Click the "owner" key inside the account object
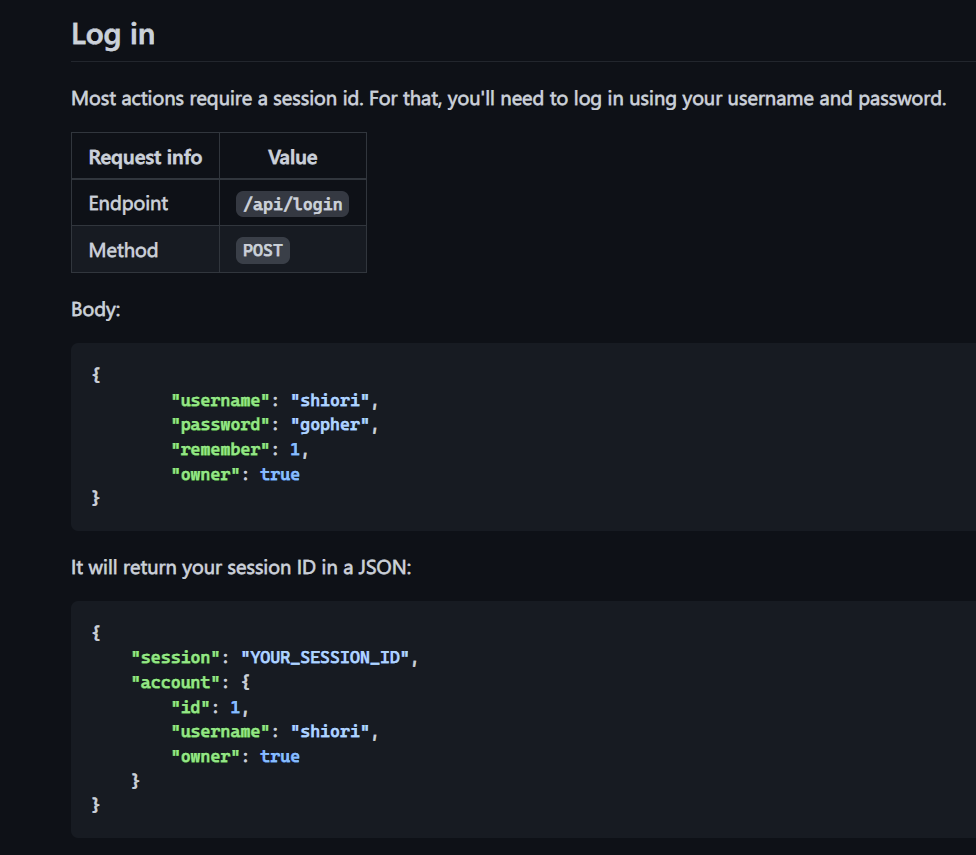Viewport: 976px width, 855px height. pyautogui.click(x=205, y=757)
